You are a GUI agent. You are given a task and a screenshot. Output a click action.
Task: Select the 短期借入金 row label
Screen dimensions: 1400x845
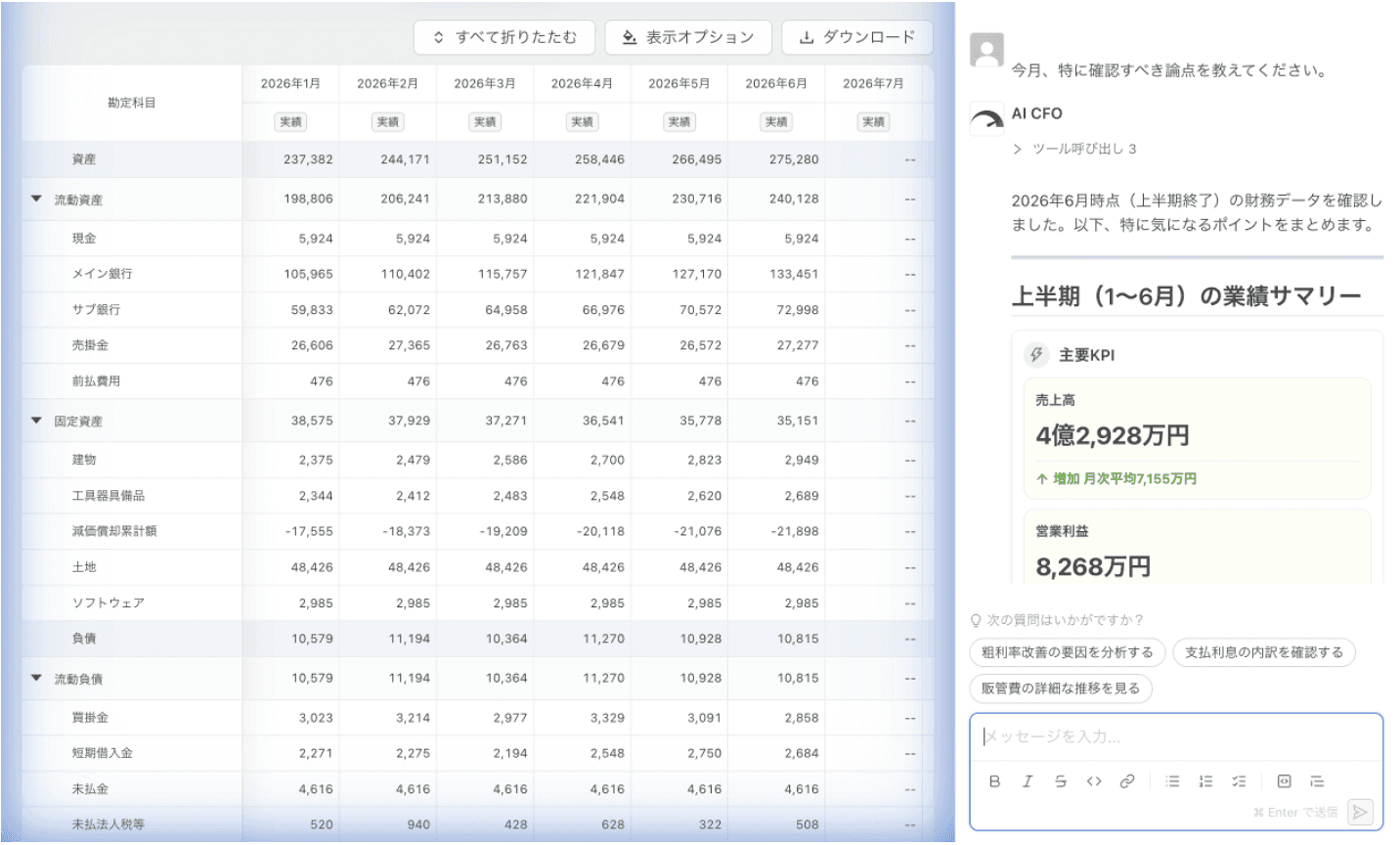click(102, 753)
